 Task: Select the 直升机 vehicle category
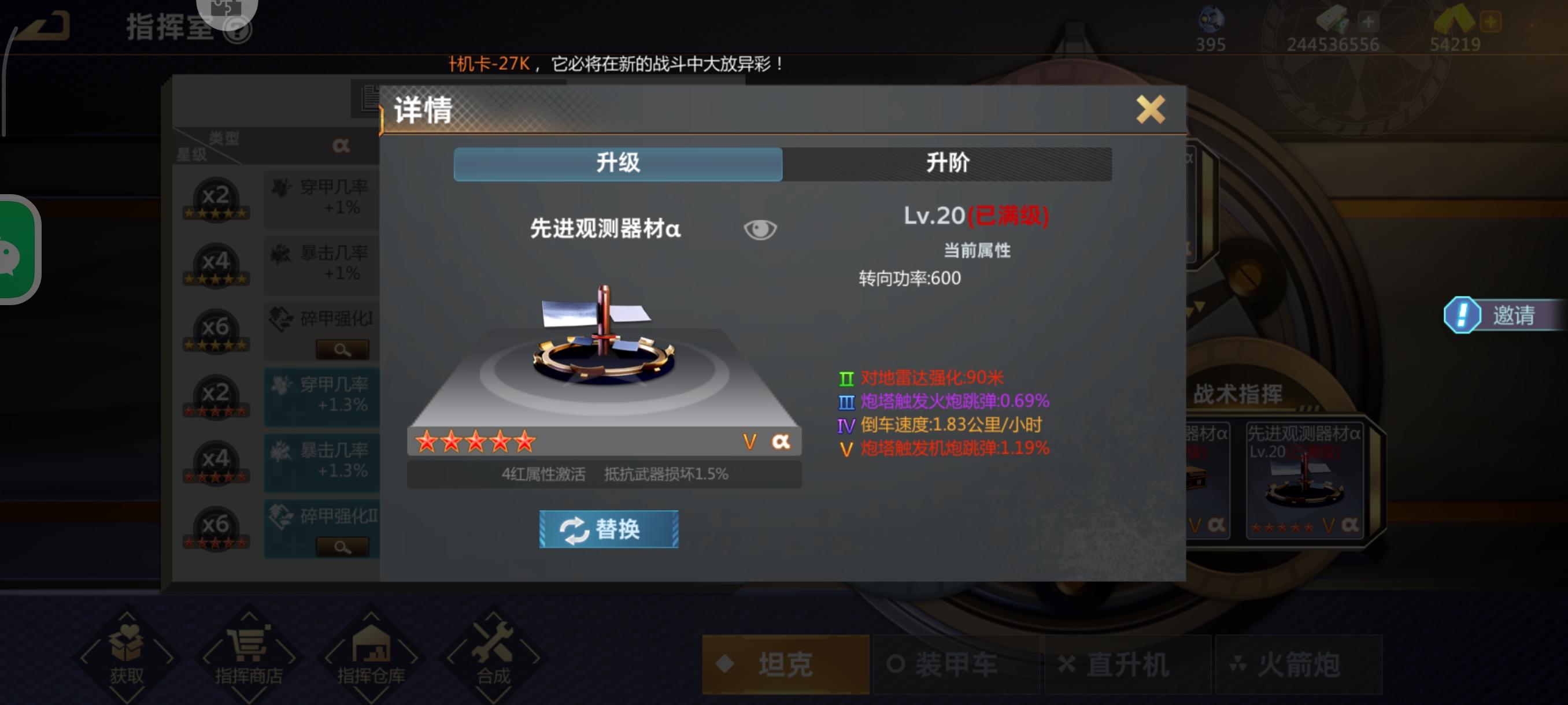click(1127, 663)
